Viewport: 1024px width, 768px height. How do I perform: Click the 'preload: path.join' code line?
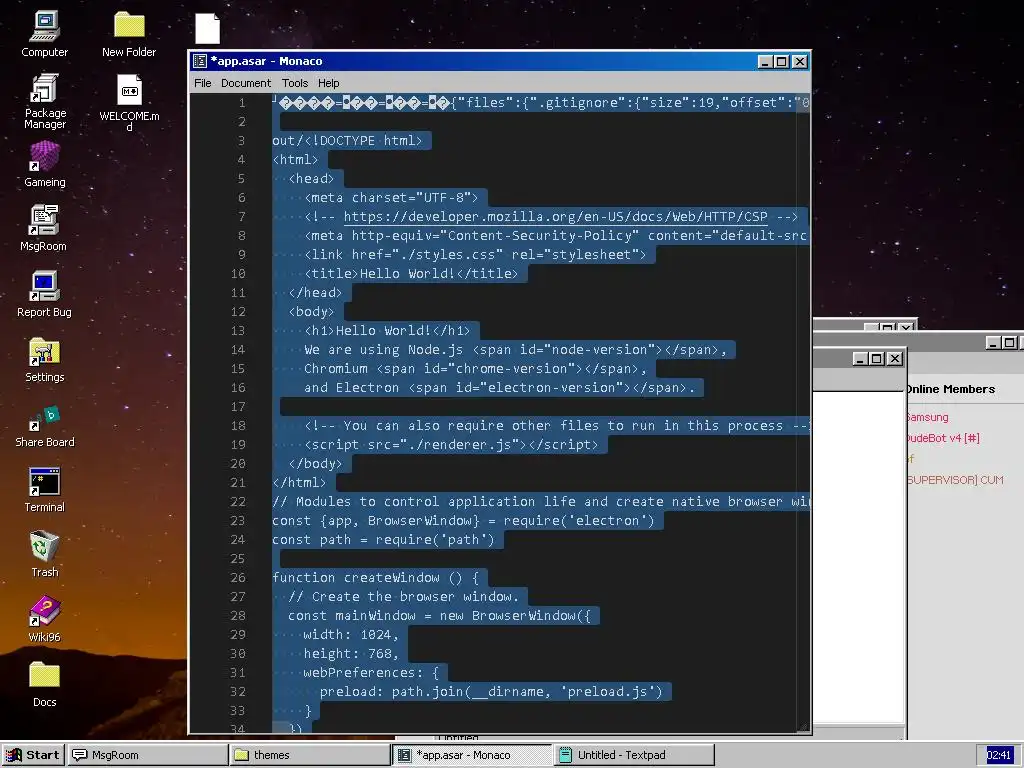tap(491, 691)
